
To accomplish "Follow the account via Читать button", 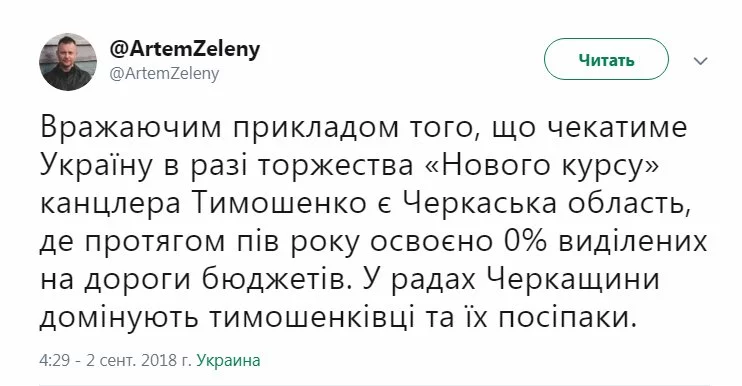I will (606, 60).
